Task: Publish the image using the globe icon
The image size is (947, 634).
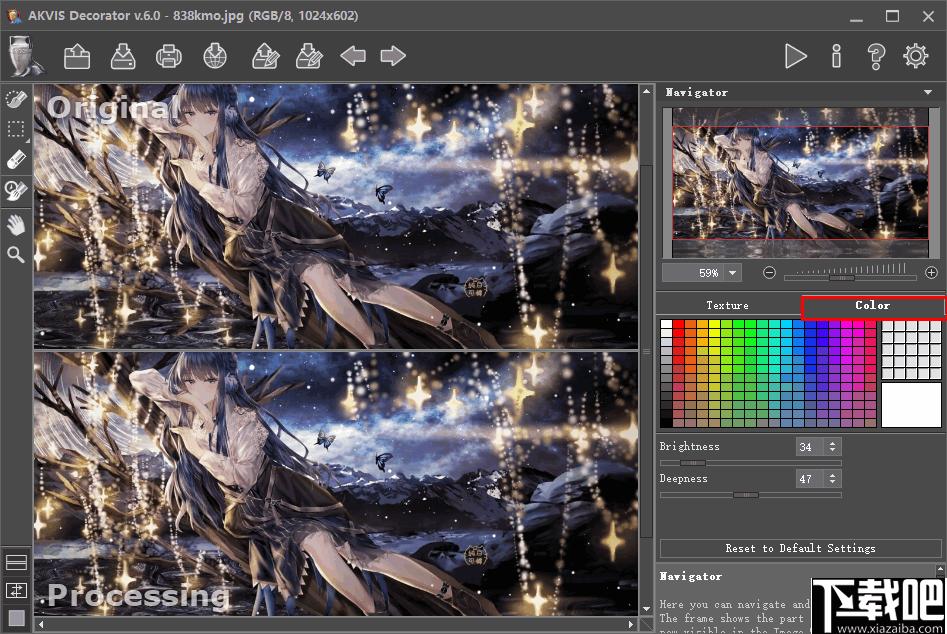Action: click(x=215, y=56)
